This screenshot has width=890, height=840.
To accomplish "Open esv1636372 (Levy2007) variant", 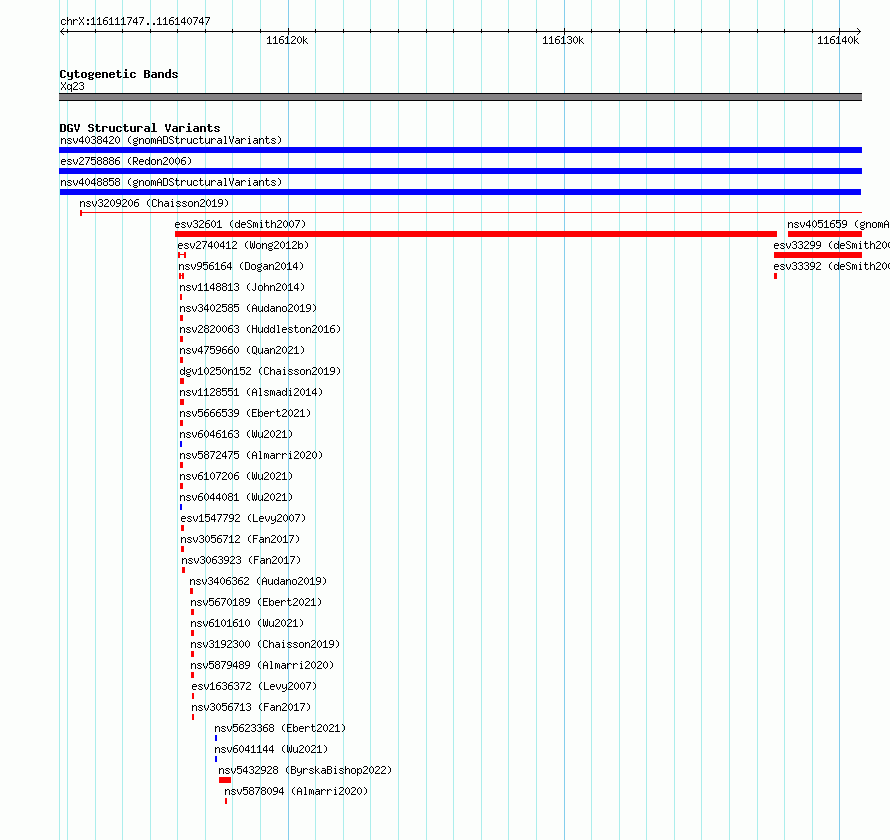I will click(254, 686).
